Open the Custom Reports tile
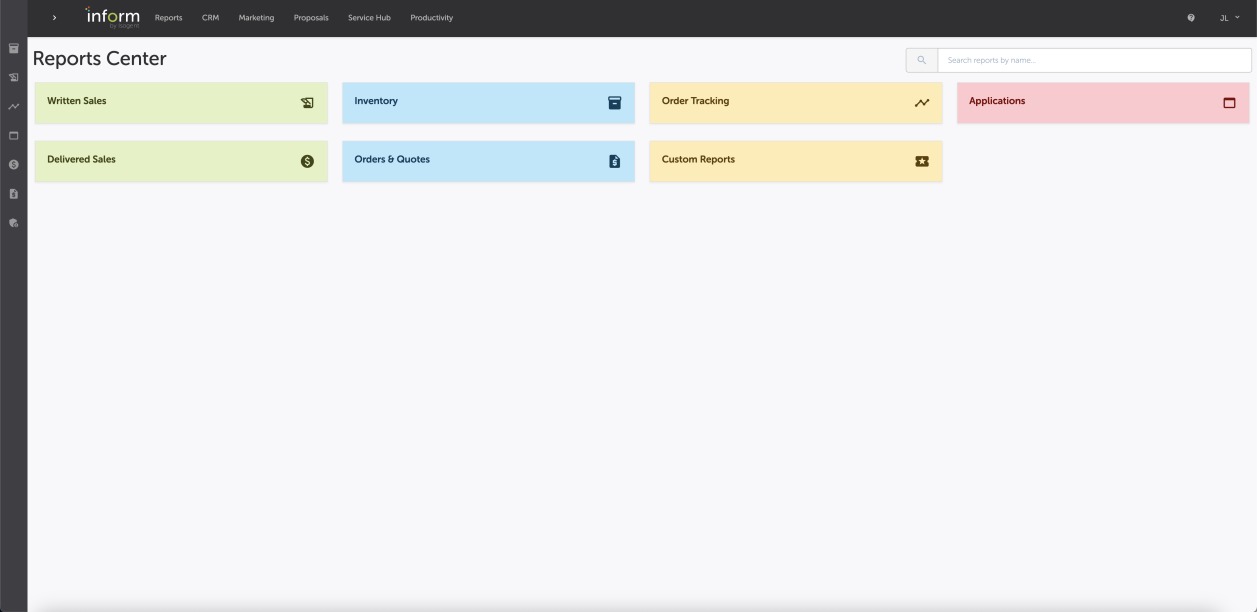This screenshot has height=612, width=1257. 795,161
